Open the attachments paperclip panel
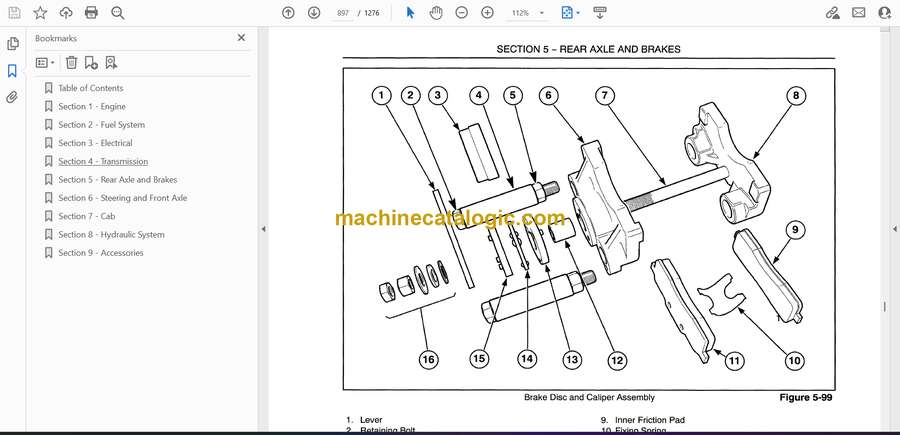The height and width of the screenshot is (435, 900). tap(12, 98)
